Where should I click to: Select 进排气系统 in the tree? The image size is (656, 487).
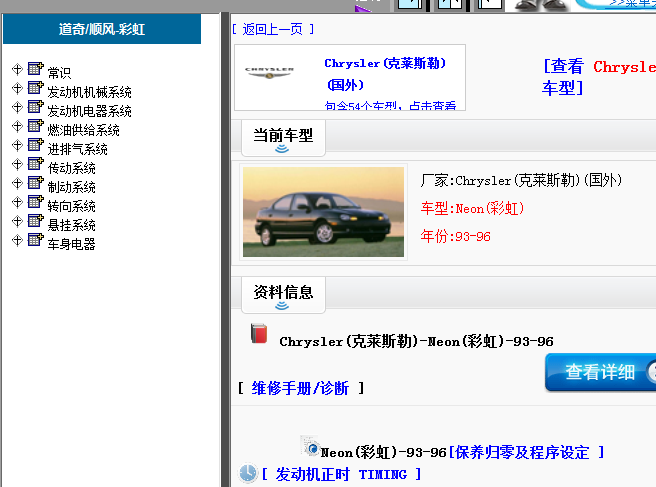(x=77, y=149)
